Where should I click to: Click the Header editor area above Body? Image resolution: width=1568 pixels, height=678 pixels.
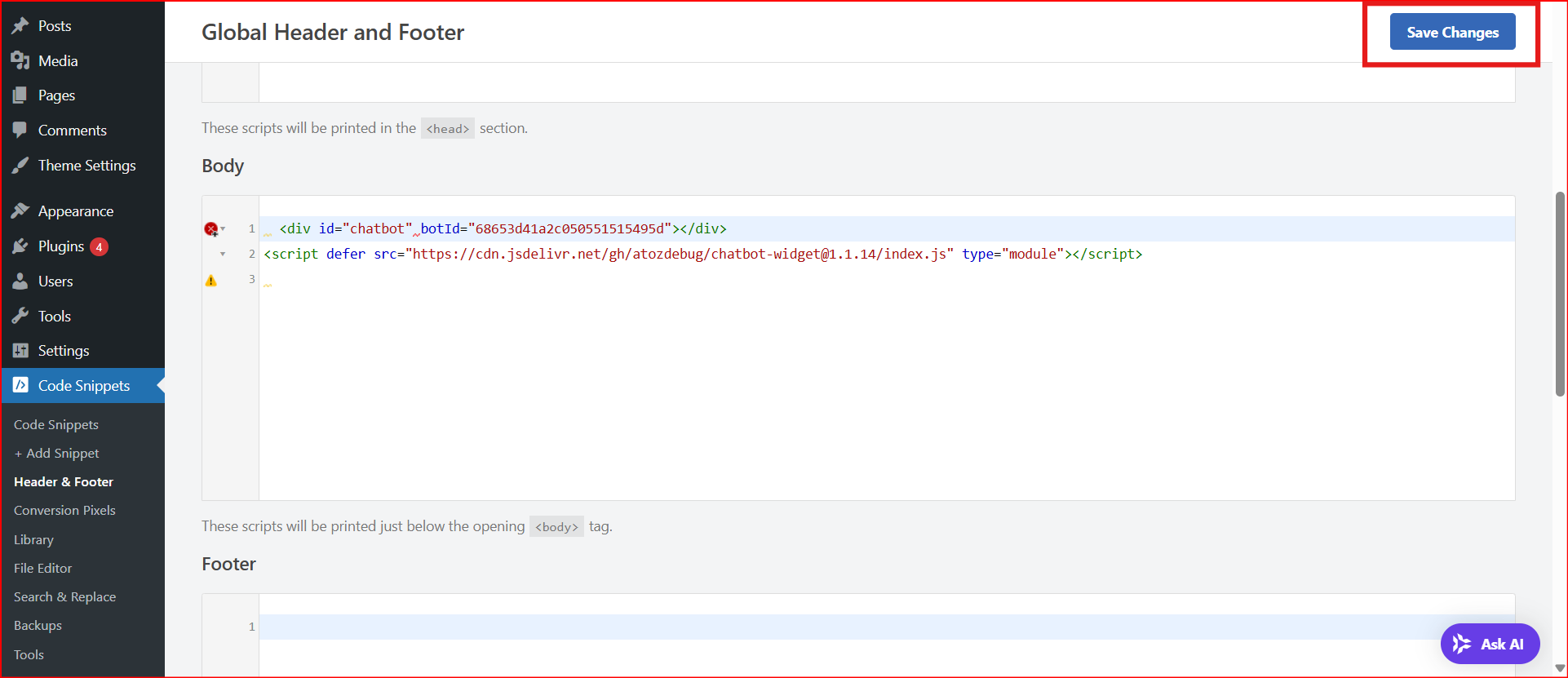887,82
